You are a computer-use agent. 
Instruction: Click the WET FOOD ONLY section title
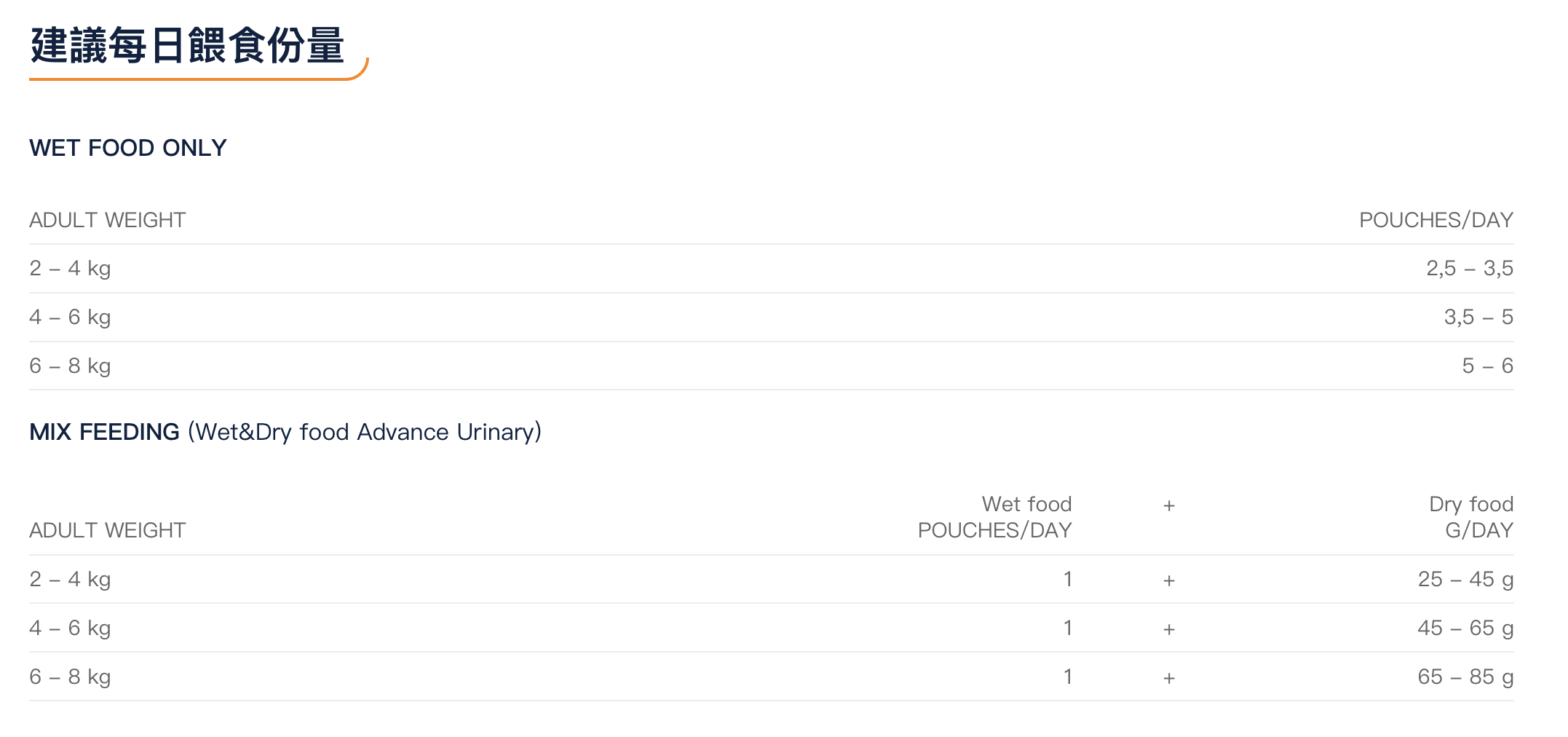128,148
